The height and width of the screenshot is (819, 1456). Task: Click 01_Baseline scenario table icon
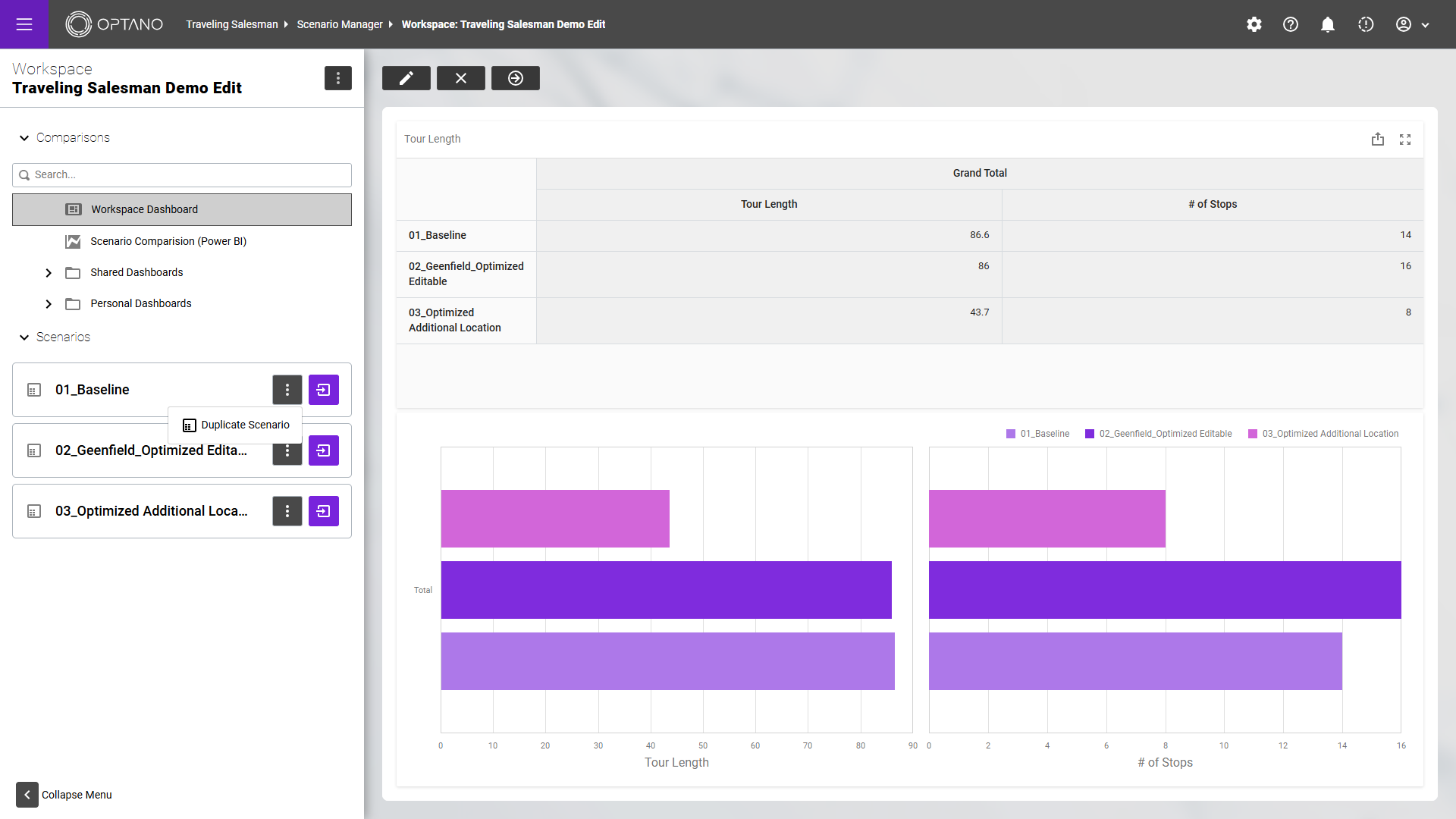pyautogui.click(x=34, y=390)
